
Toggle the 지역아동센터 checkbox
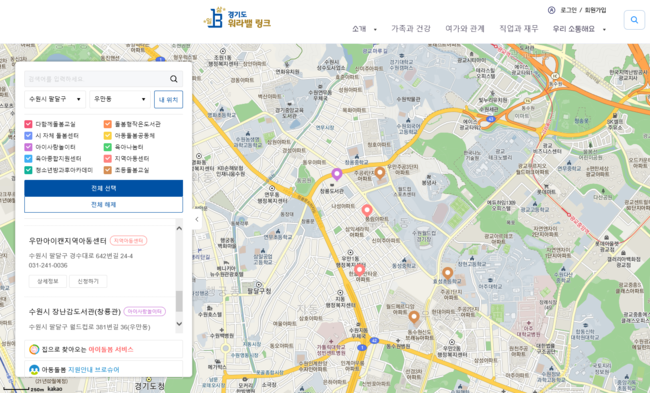click(107, 158)
